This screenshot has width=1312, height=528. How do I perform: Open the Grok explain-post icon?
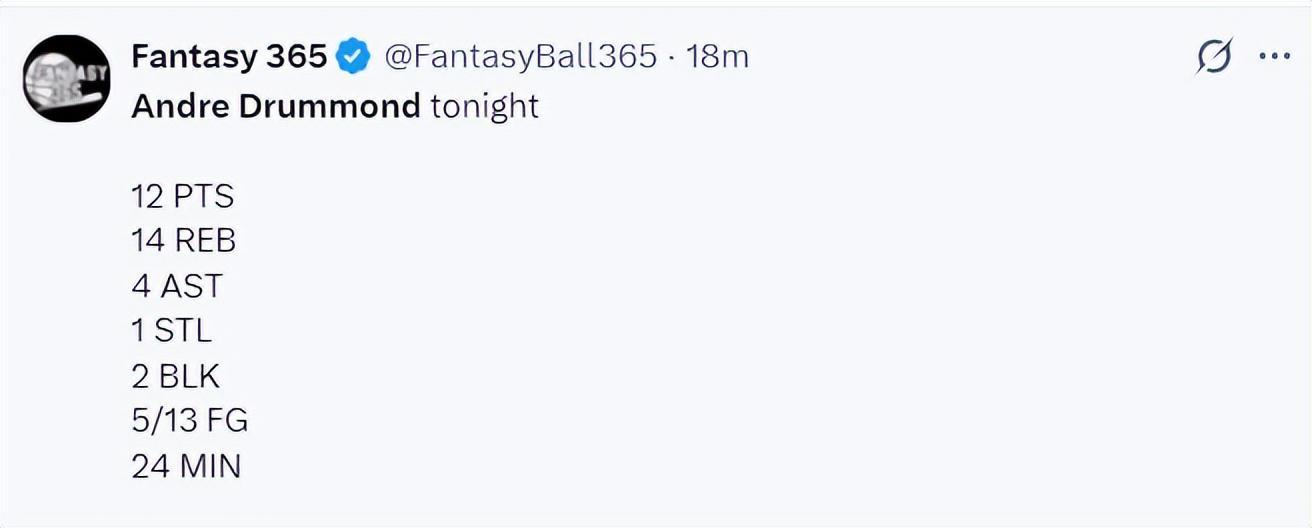1214,57
